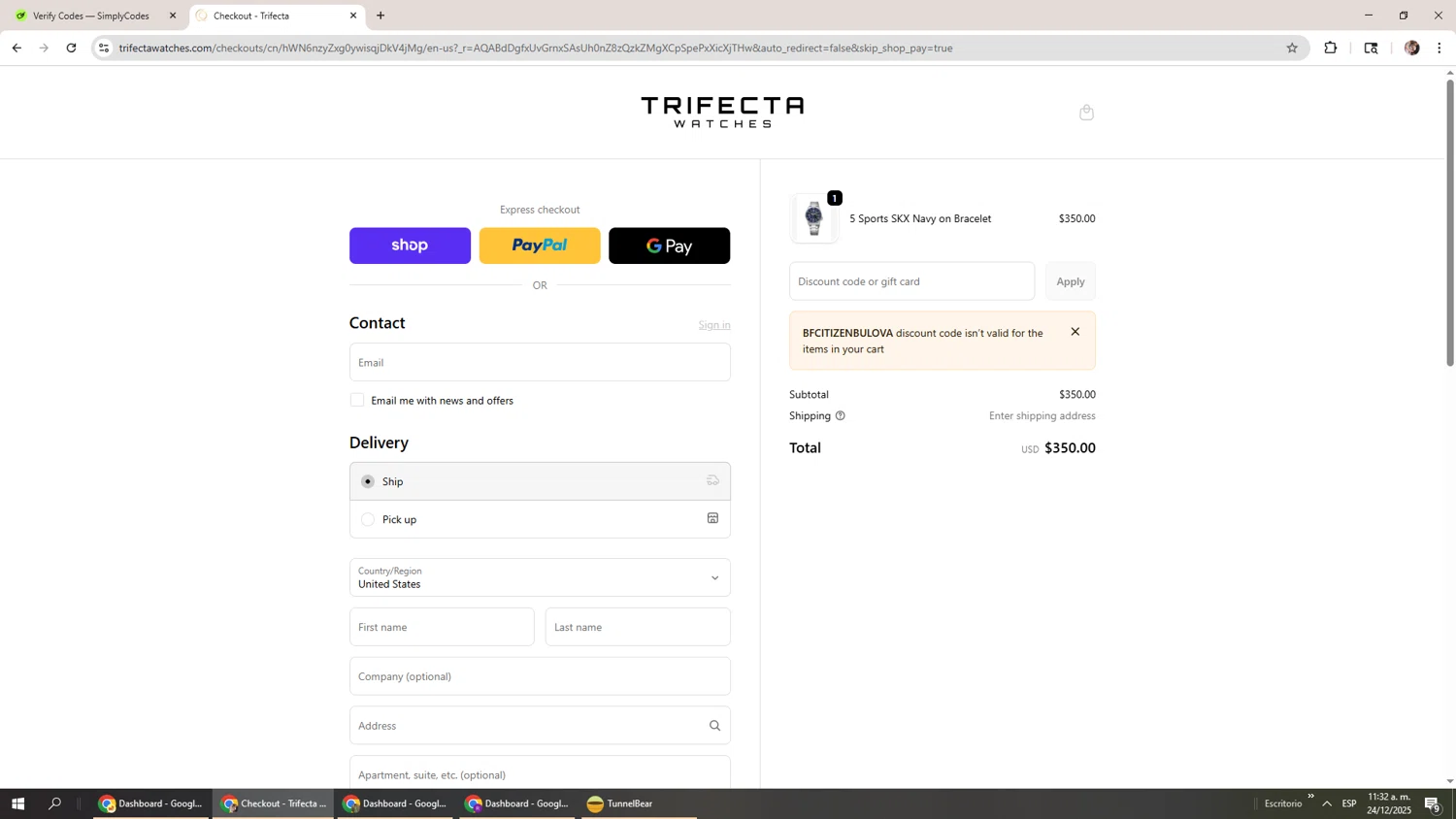Viewport: 1456px width, 819px height.
Task: Click the address search magnifier icon
Action: click(x=714, y=726)
